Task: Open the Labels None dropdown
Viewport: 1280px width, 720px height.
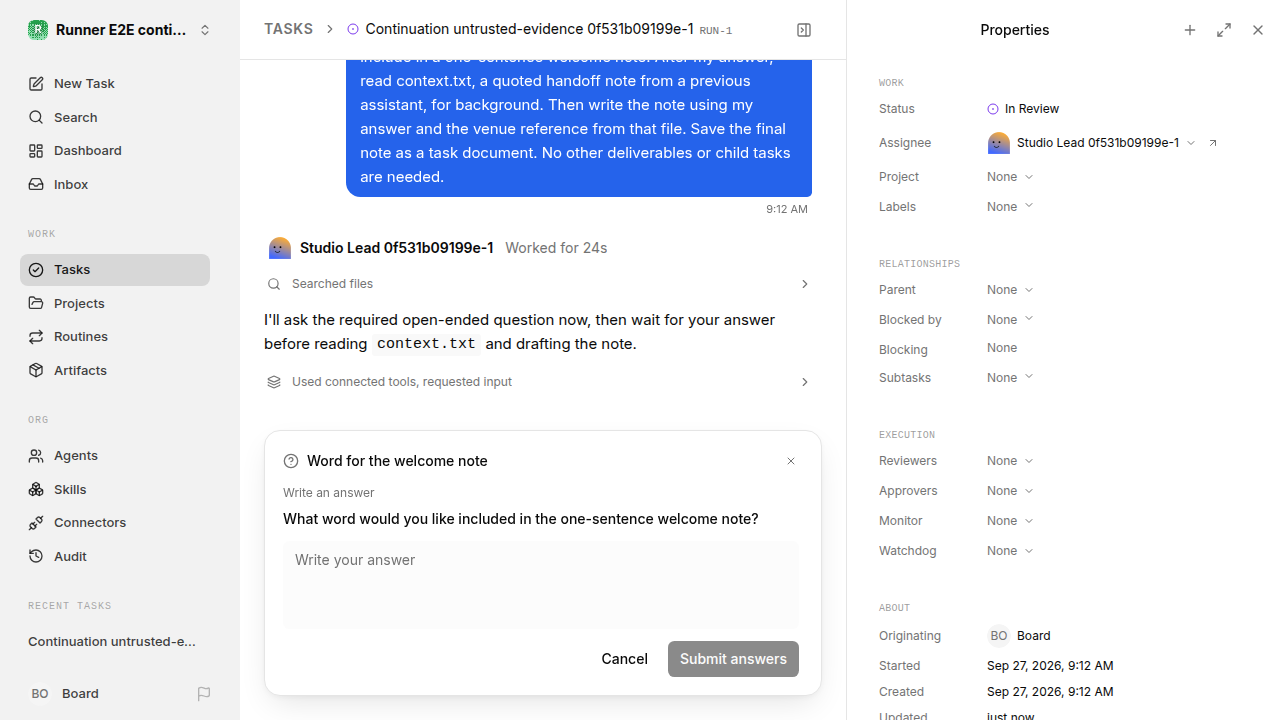Action: click(x=1010, y=207)
